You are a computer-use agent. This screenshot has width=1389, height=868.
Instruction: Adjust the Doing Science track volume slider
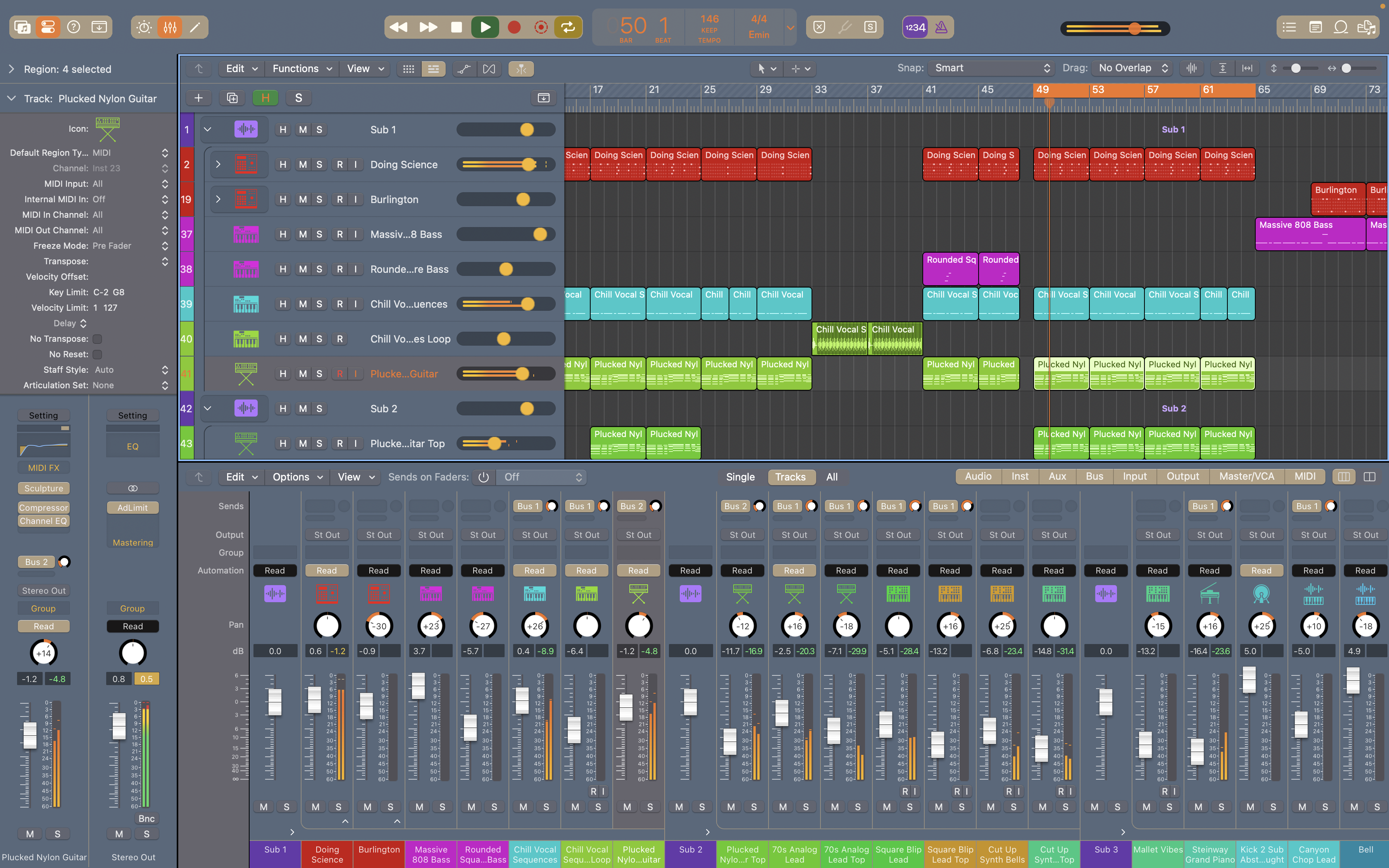pos(506,165)
